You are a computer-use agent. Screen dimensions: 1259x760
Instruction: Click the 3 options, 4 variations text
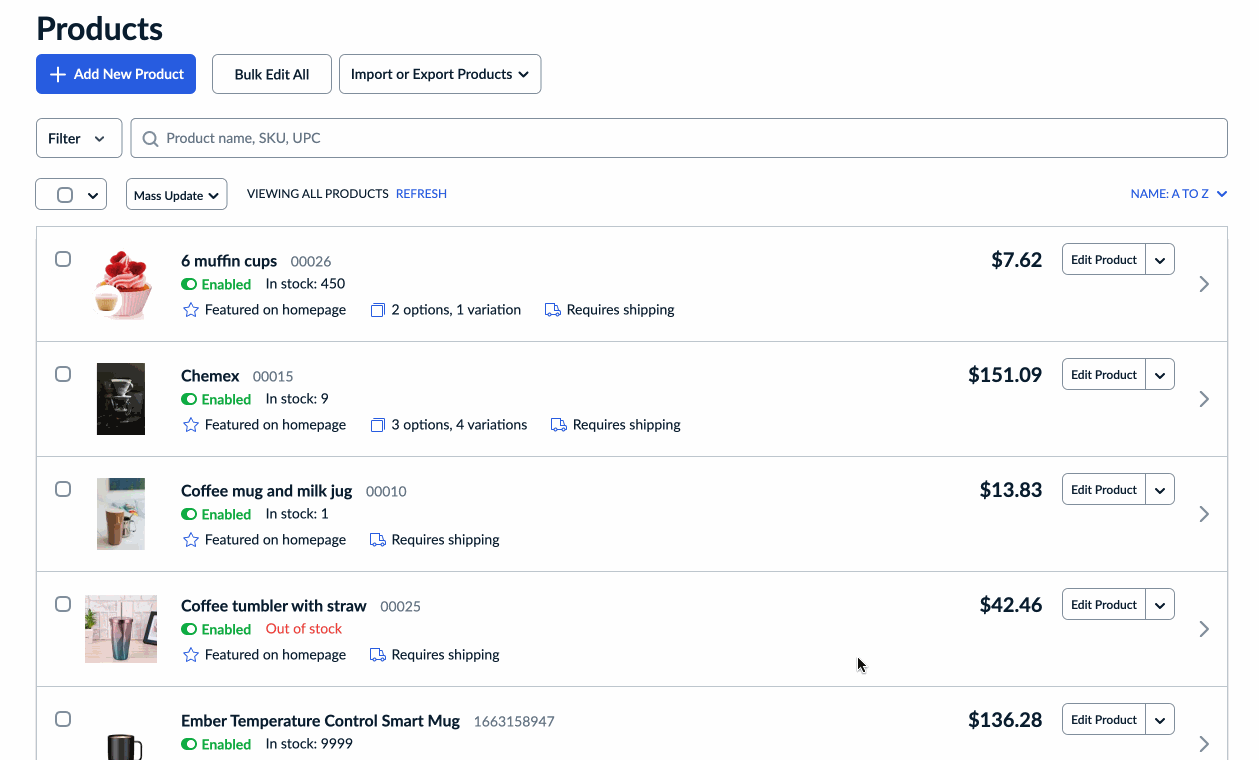coord(459,425)
